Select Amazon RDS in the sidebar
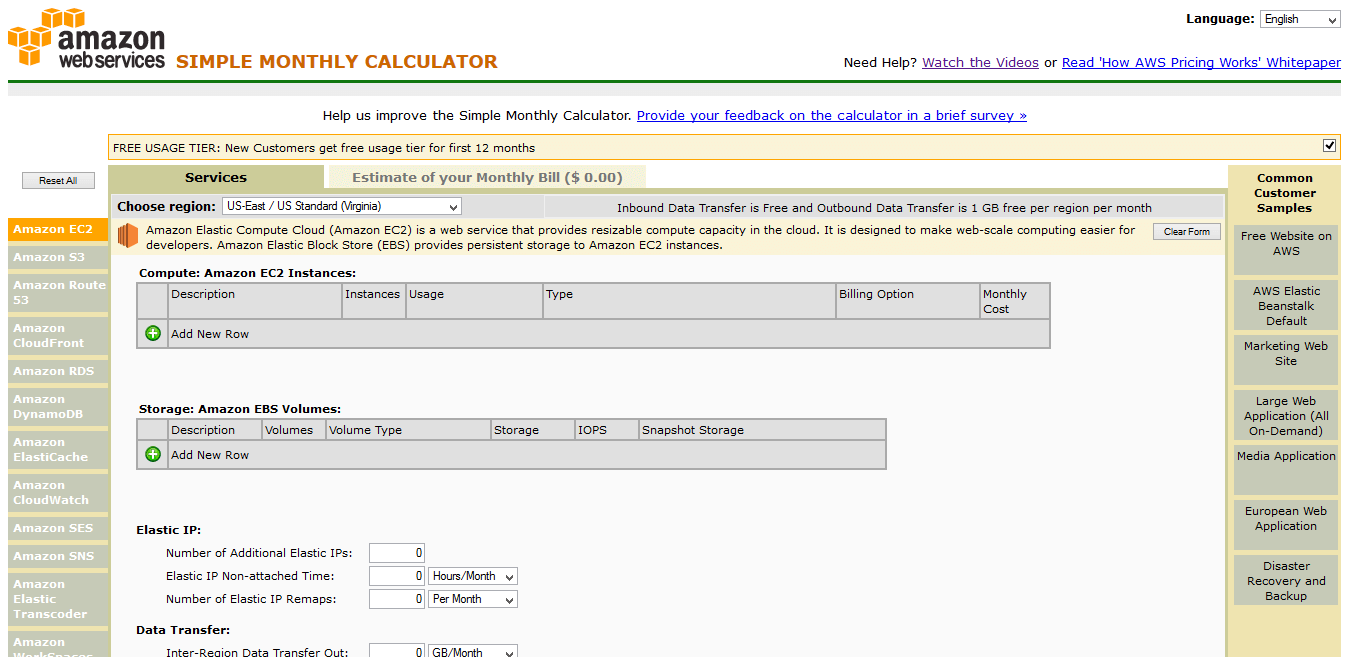 pos(58,371)
